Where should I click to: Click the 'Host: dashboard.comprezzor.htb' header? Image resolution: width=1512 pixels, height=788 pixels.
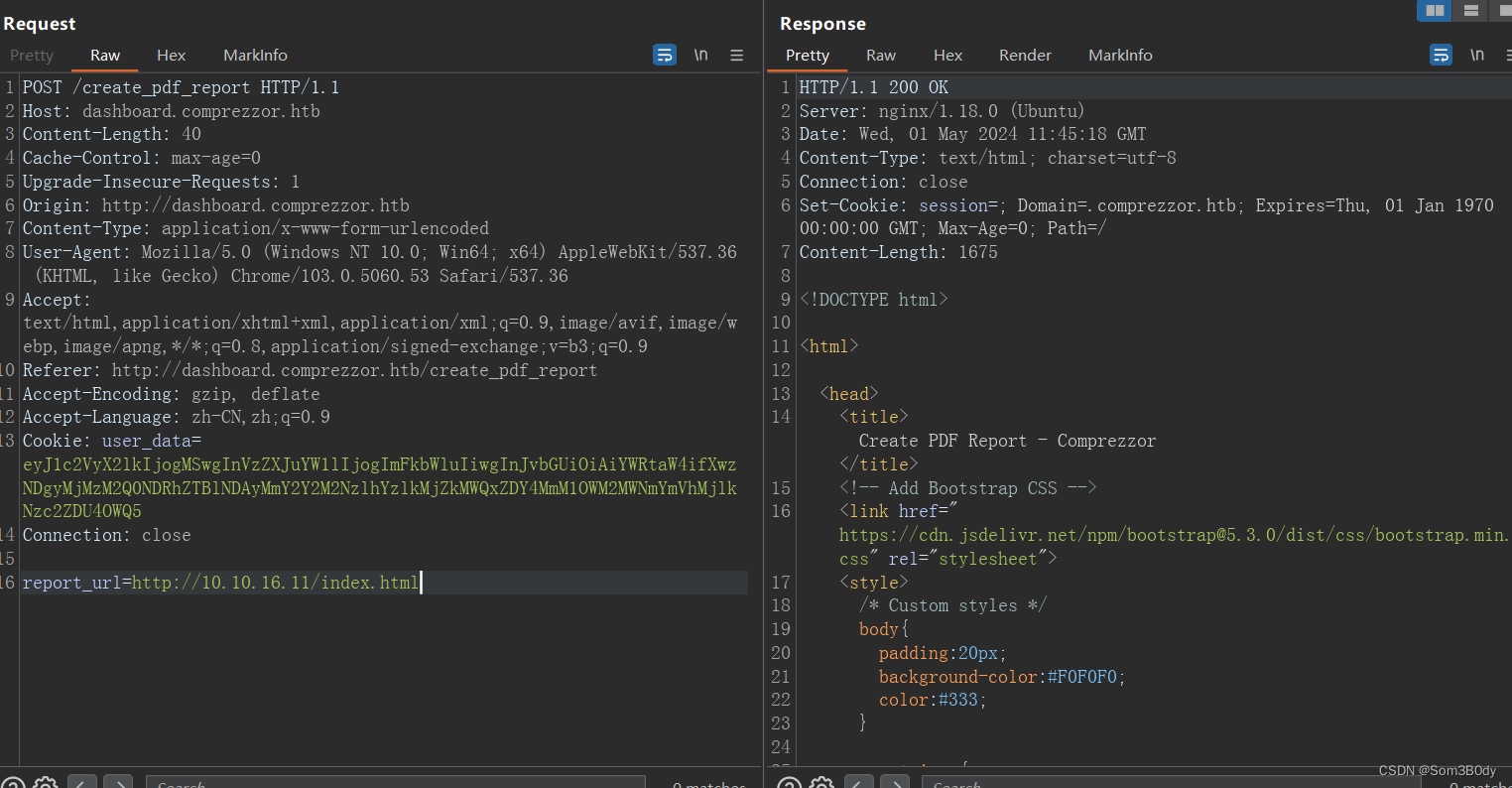click(x=171, y=111)
